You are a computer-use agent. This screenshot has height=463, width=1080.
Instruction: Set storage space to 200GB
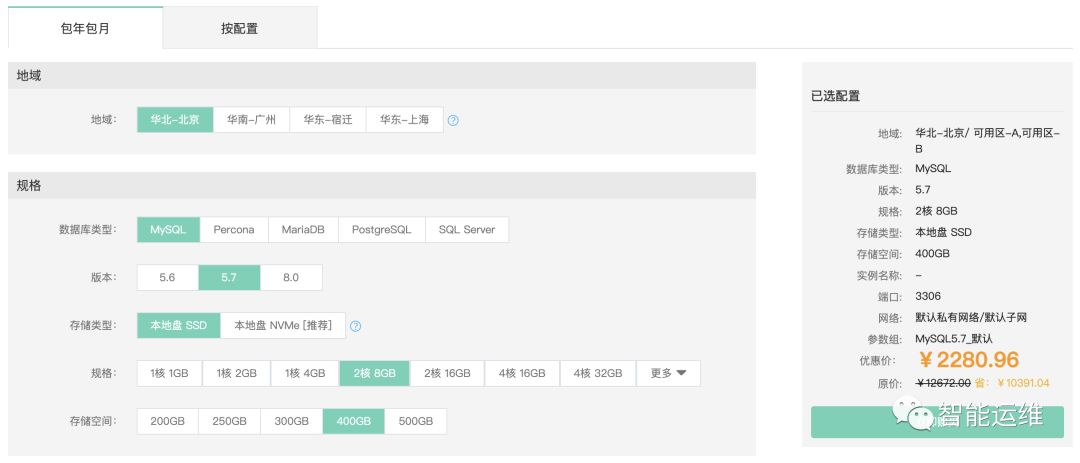(x=167, y=422)
